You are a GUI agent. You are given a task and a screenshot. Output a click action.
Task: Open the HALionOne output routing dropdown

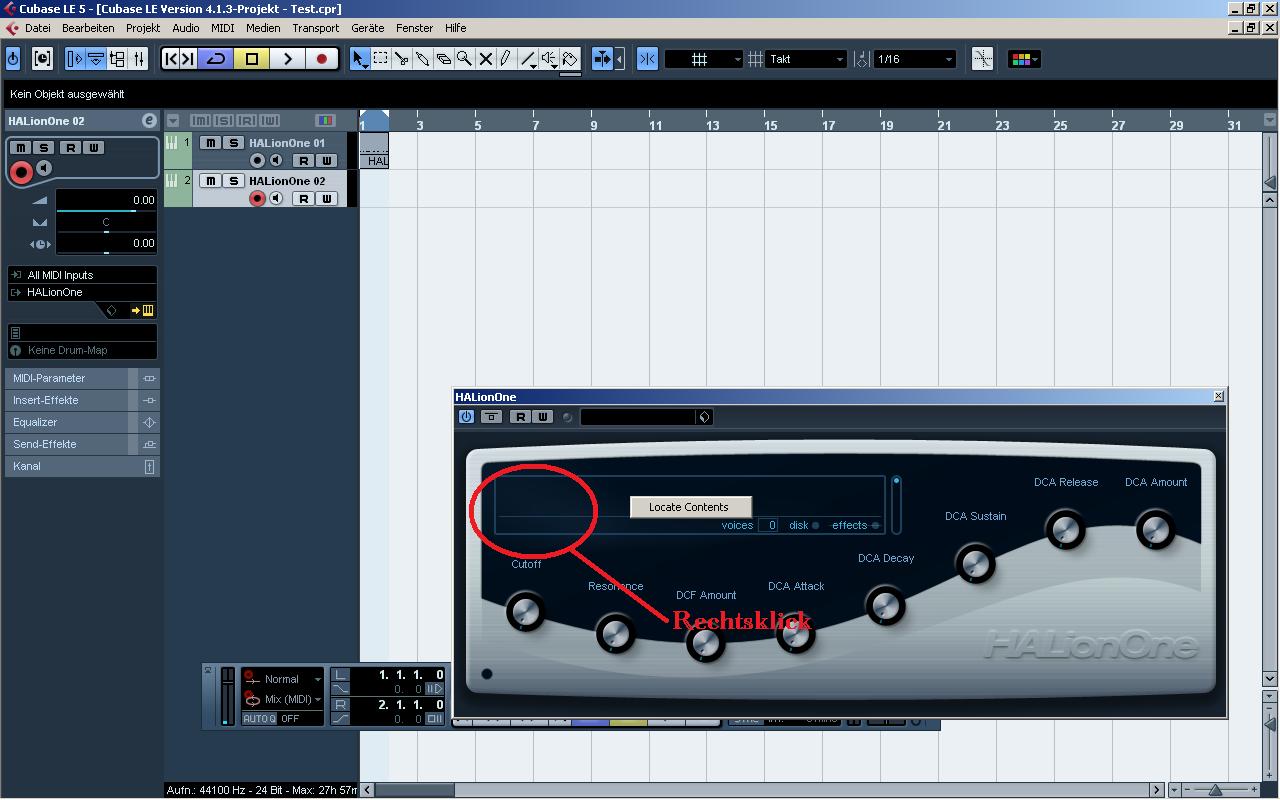point(82,292)
